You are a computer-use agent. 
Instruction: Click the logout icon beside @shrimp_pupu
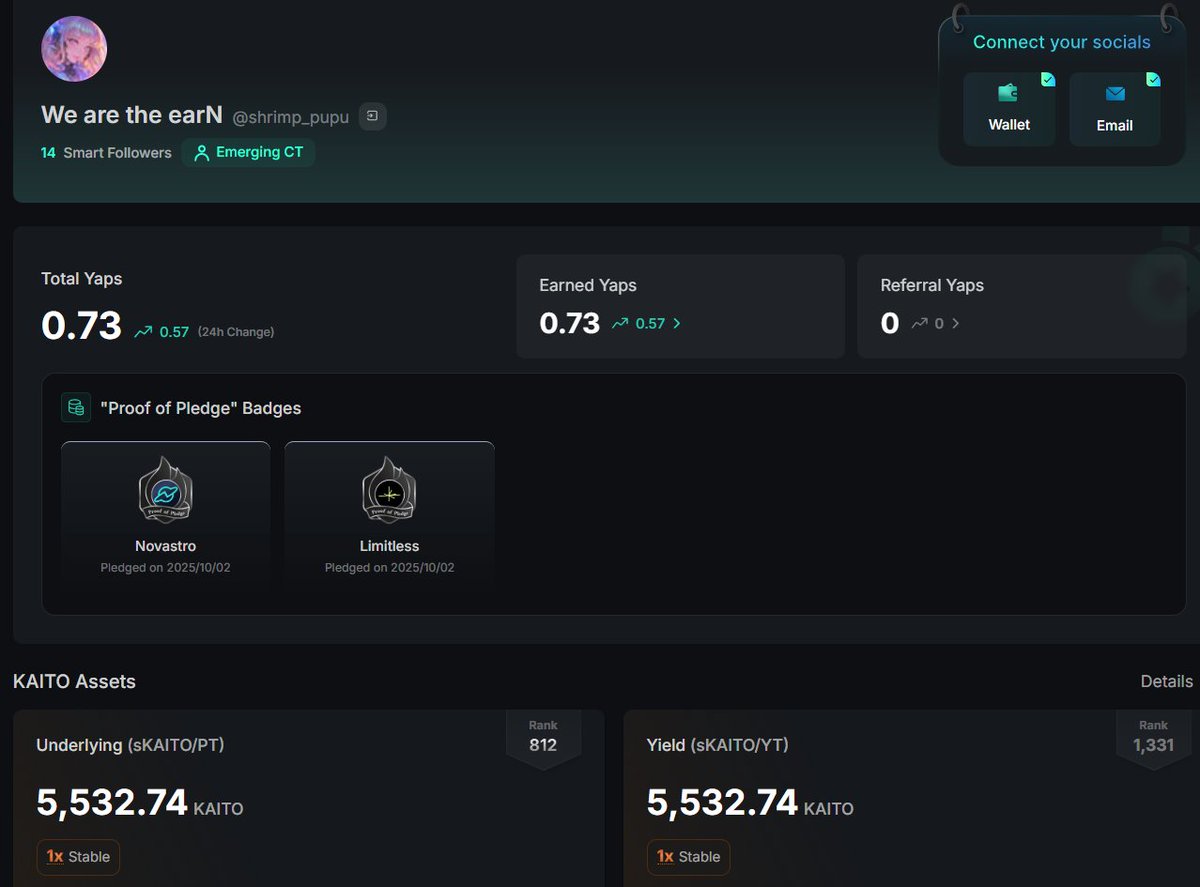point(372,117)
